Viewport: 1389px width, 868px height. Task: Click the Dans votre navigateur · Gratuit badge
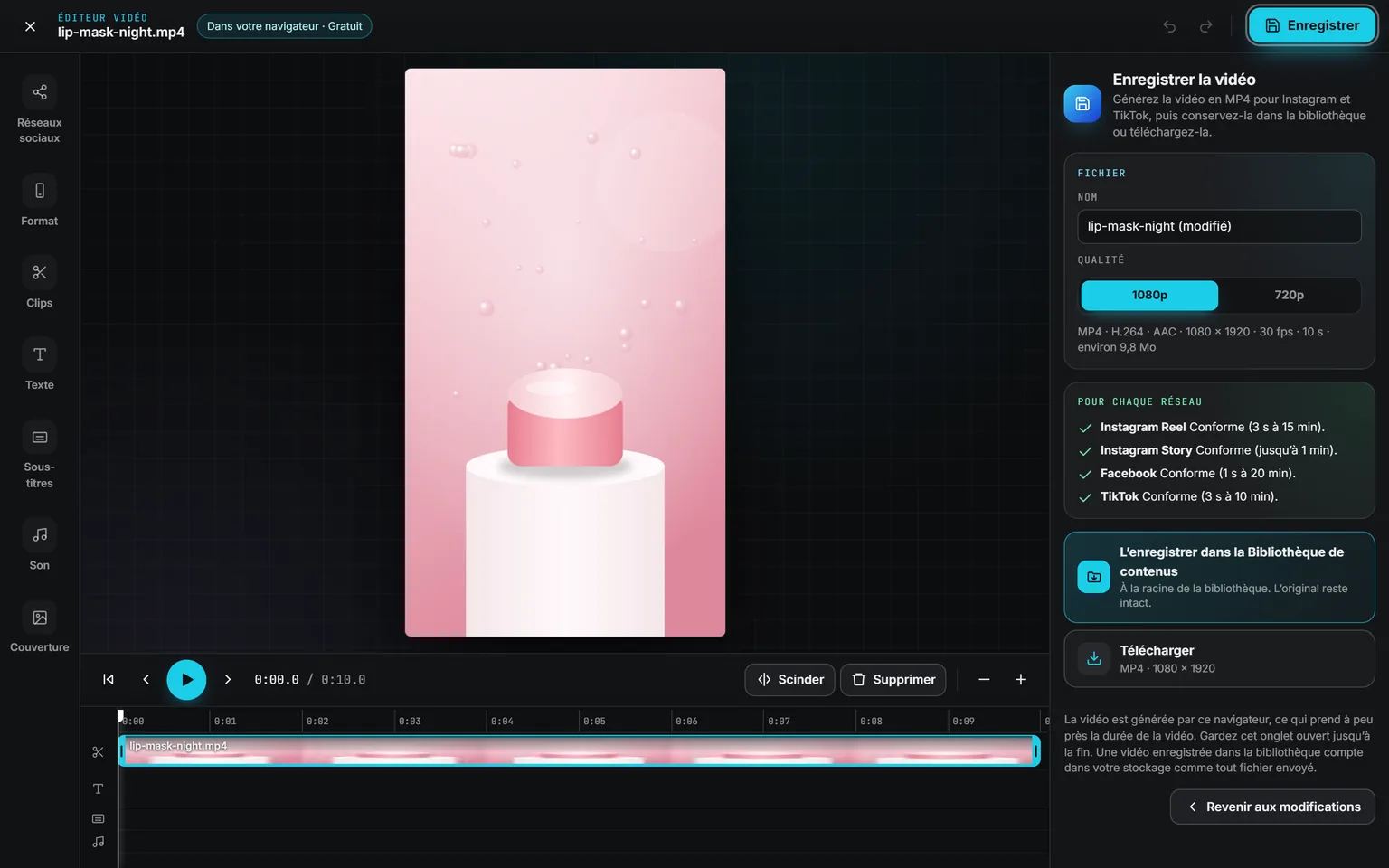[x=284, y=26]
